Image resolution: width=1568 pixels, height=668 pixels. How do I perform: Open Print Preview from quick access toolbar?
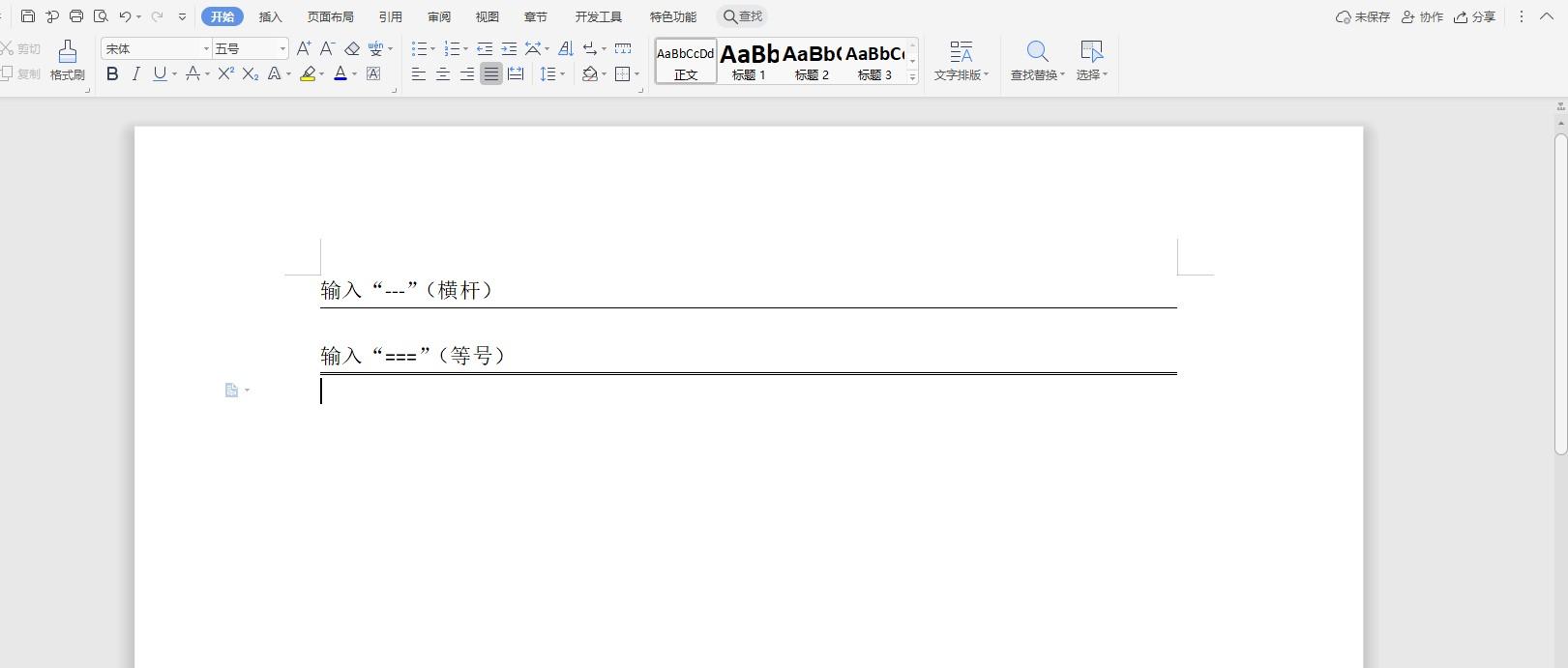pyautogui.click(x=101, y=16)
